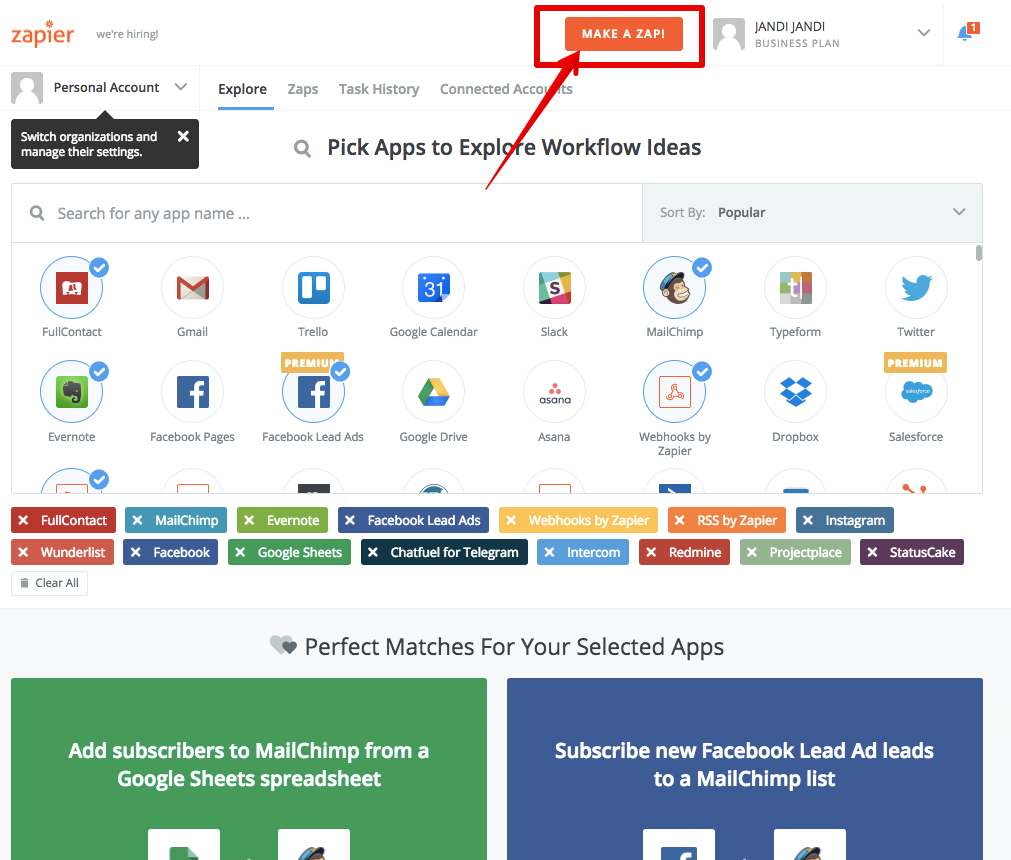This screenshot has height=860, width=1011.
Task: Select the Typeform app icon
Action: (796, 288)
